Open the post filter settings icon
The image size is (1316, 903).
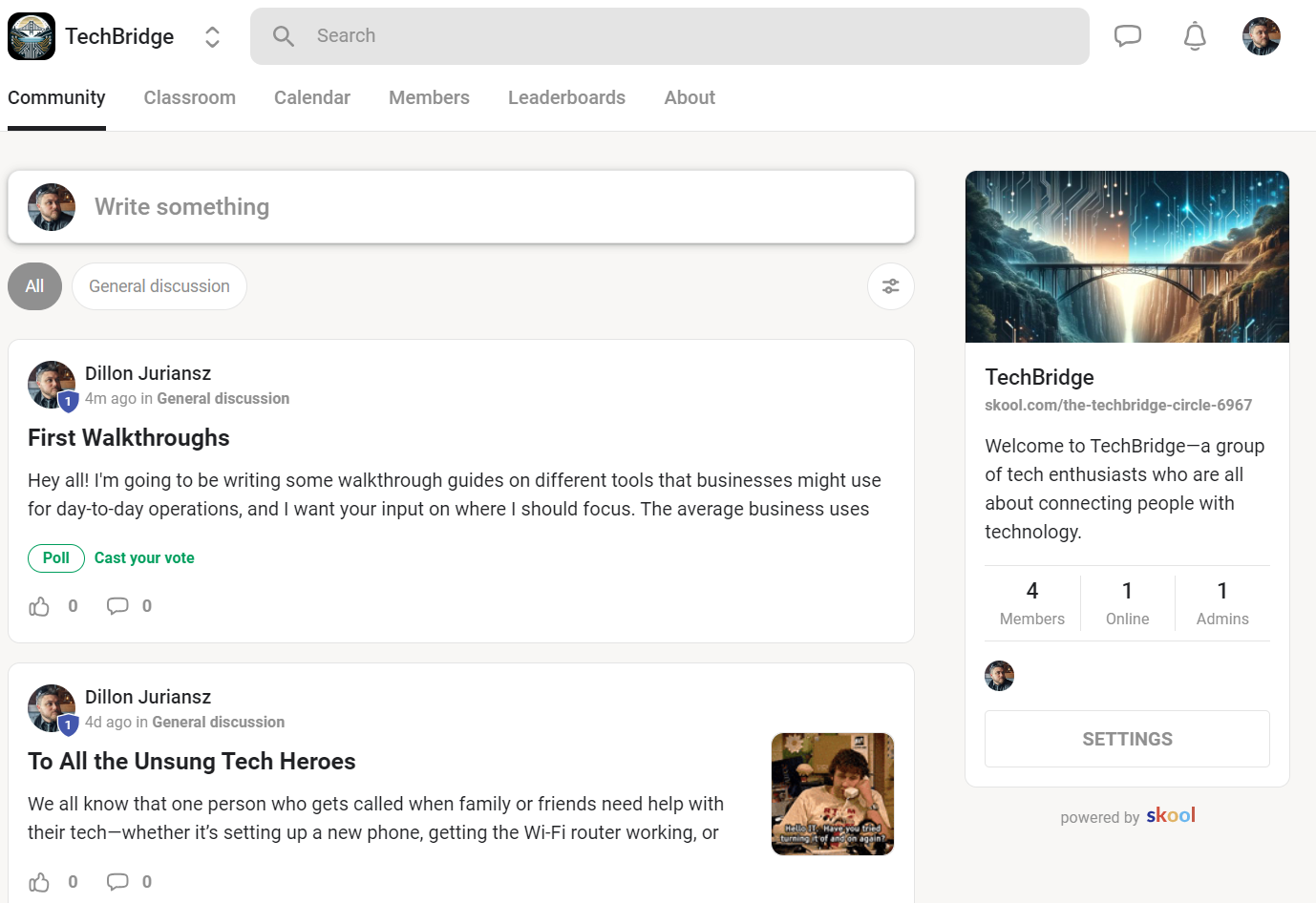(x=890, y=286)
